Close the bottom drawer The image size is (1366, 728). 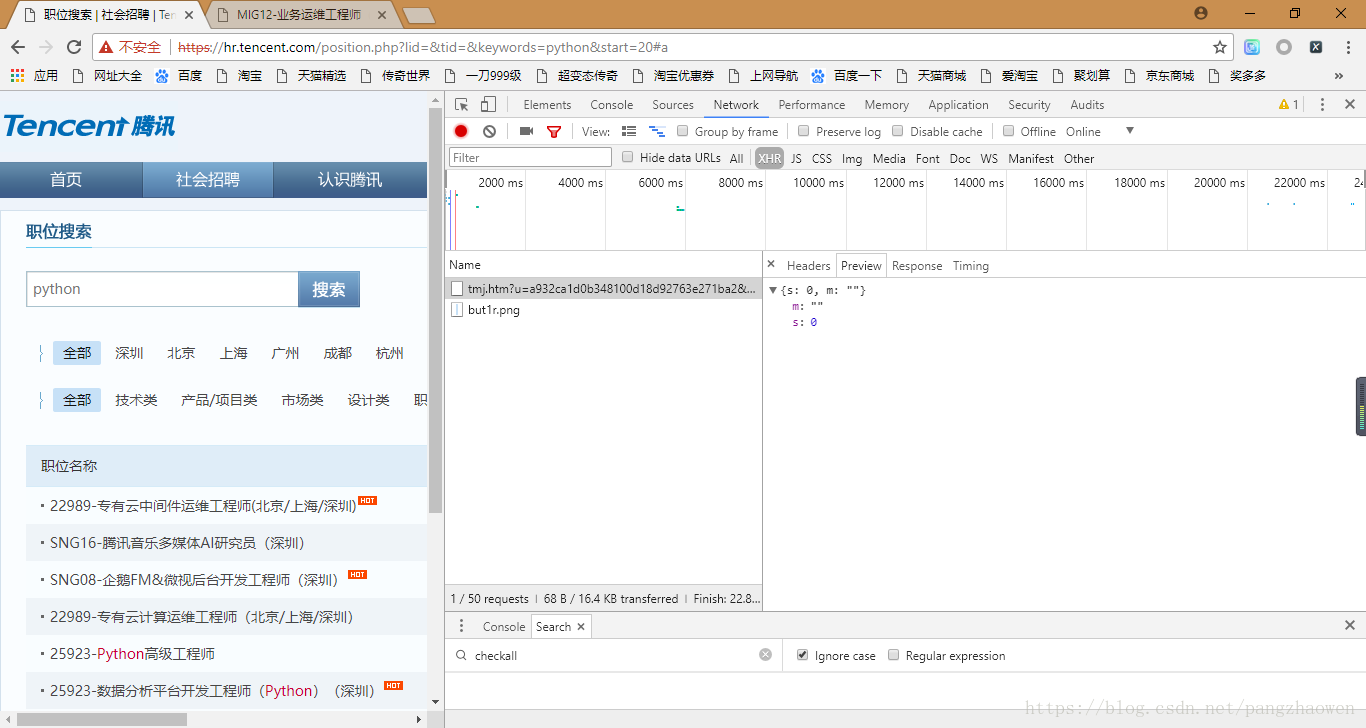(x=1350, y=625)
